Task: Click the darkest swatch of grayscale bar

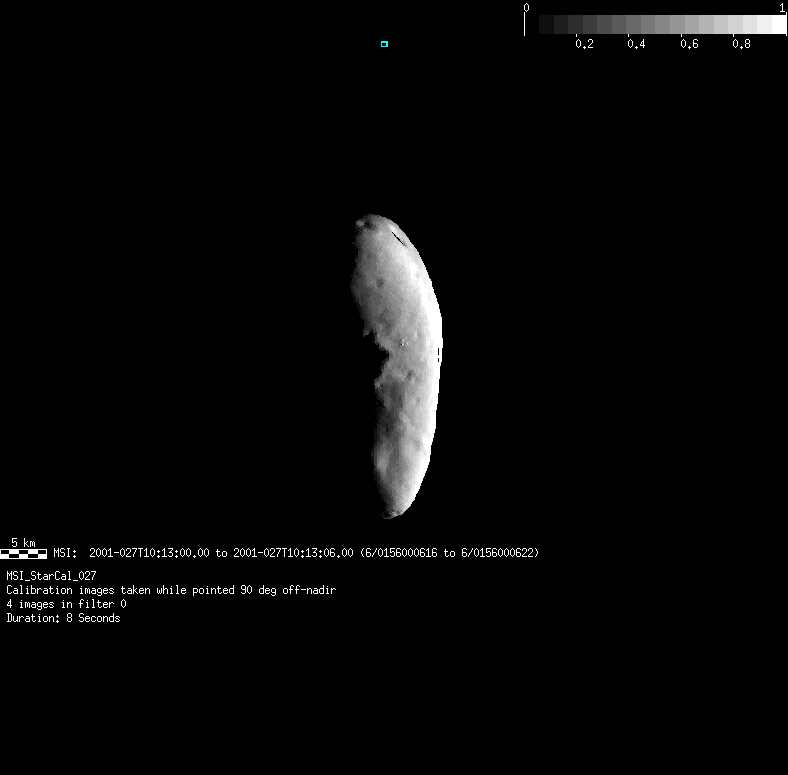Action: tap(547, 25)
